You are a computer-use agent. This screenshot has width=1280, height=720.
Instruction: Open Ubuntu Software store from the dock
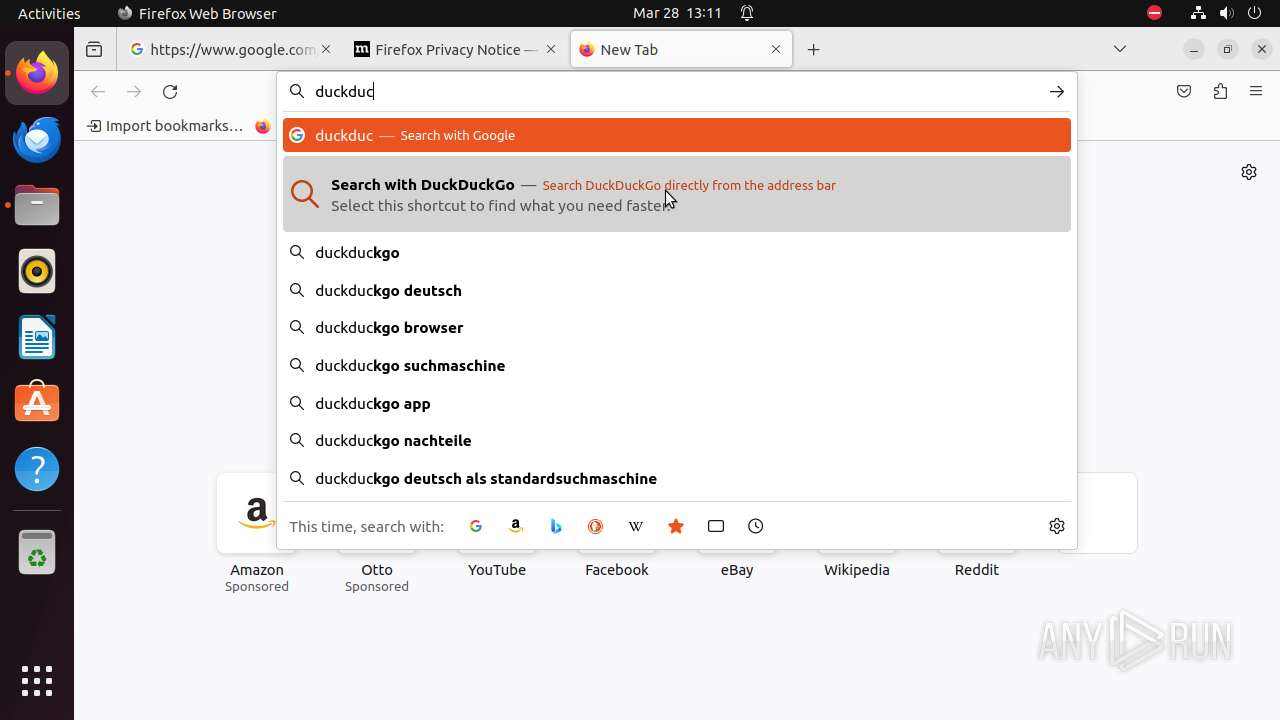click(37, 403)
